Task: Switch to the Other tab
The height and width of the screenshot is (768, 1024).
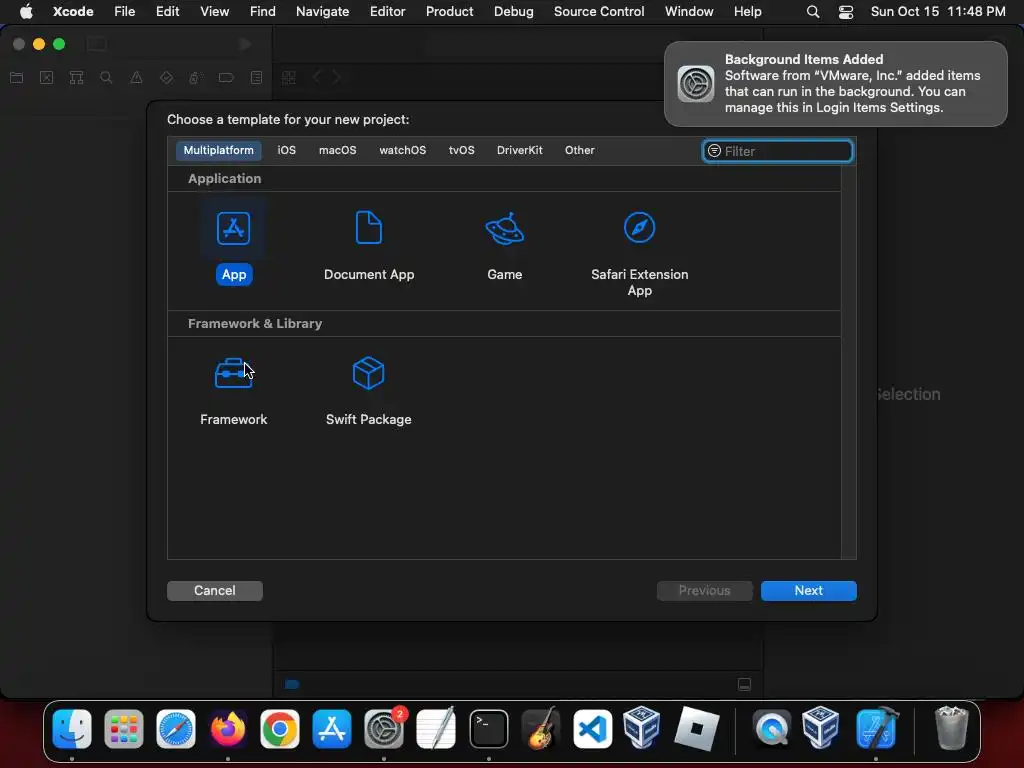Action: click(x=579, y=150)
